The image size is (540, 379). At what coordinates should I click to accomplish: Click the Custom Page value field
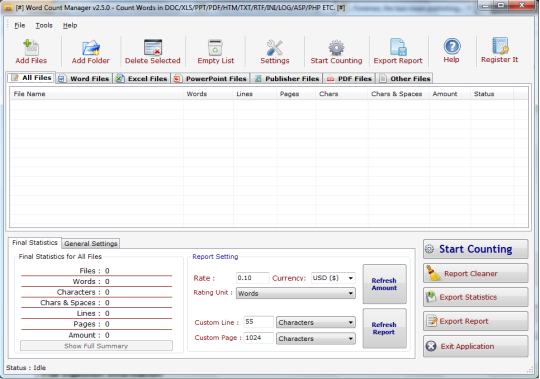click(258, 338)
